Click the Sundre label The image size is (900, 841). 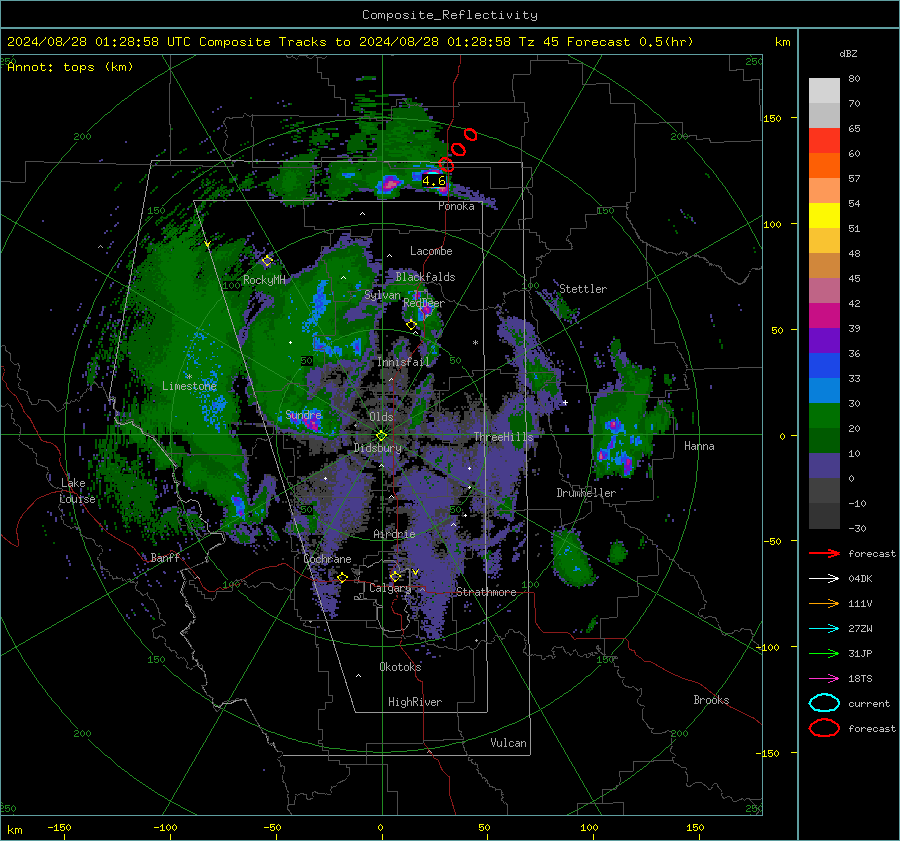[x=303, y=414]
